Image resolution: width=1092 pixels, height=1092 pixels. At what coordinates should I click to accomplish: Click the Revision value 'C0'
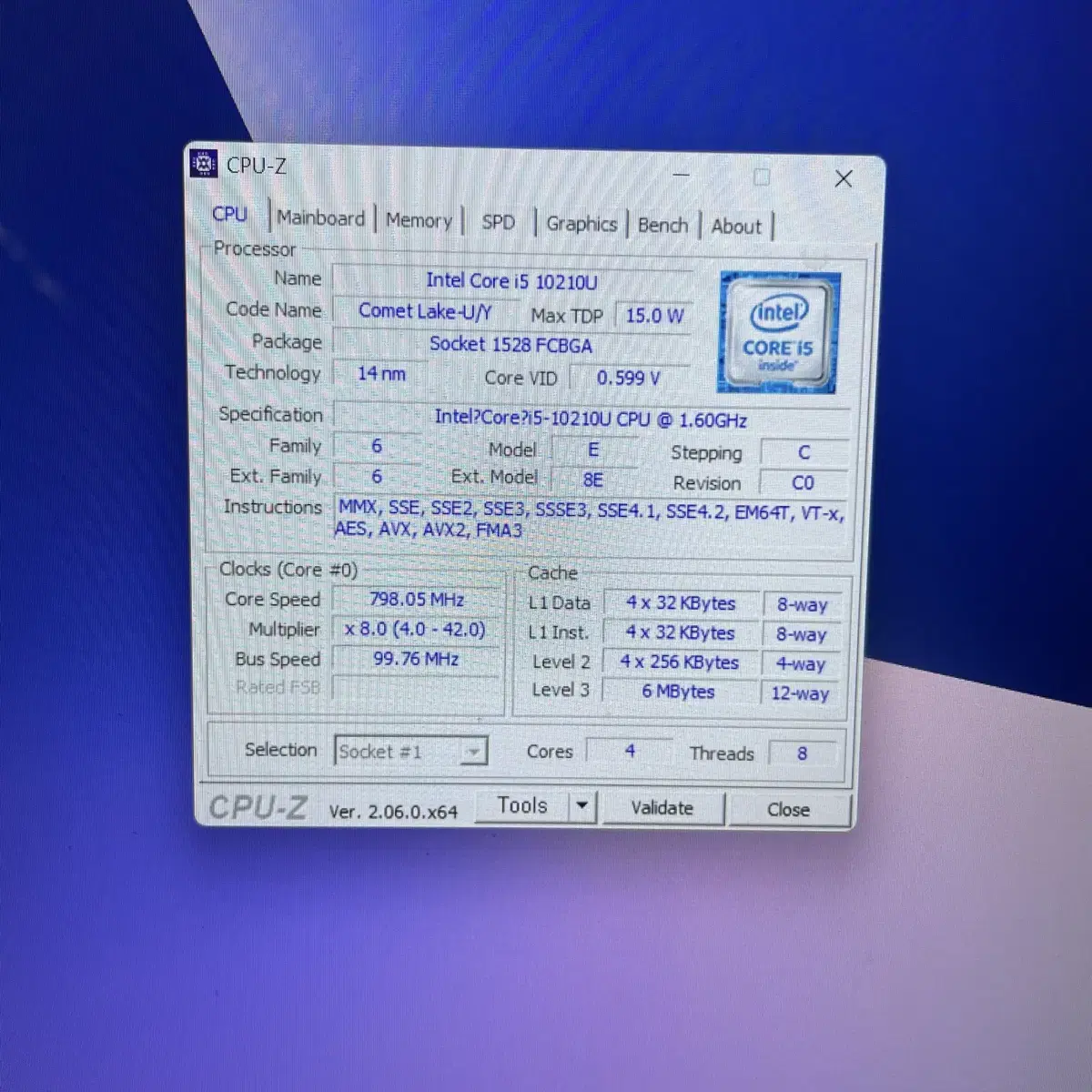803,483
